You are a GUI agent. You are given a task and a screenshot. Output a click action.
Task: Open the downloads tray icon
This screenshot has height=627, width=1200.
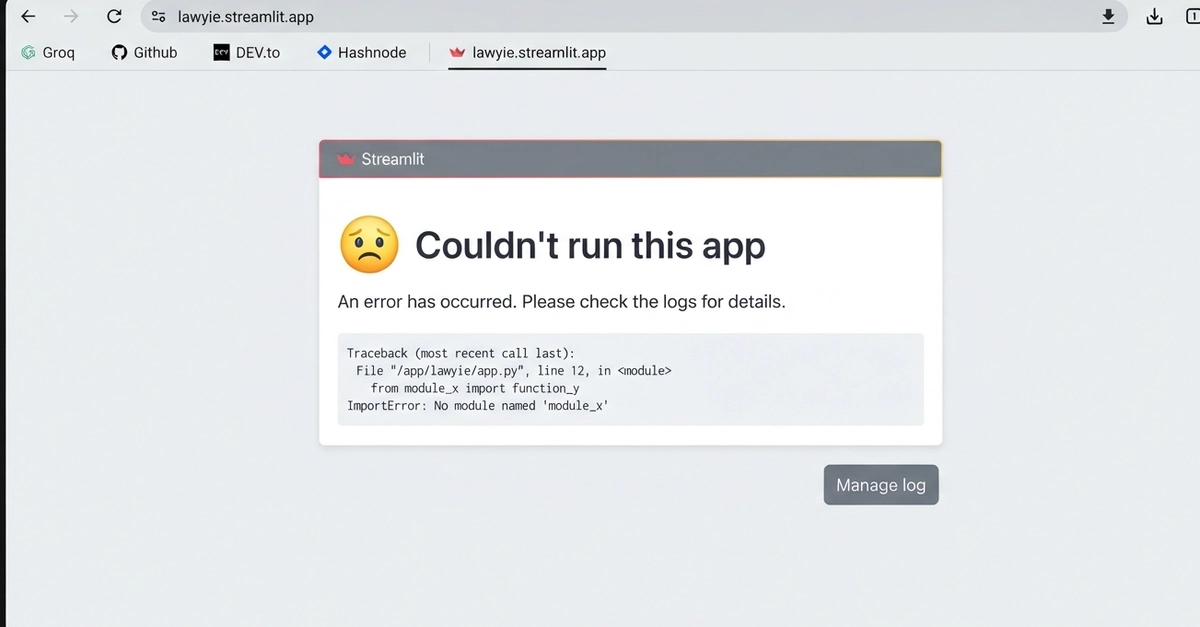point(1154,16)
